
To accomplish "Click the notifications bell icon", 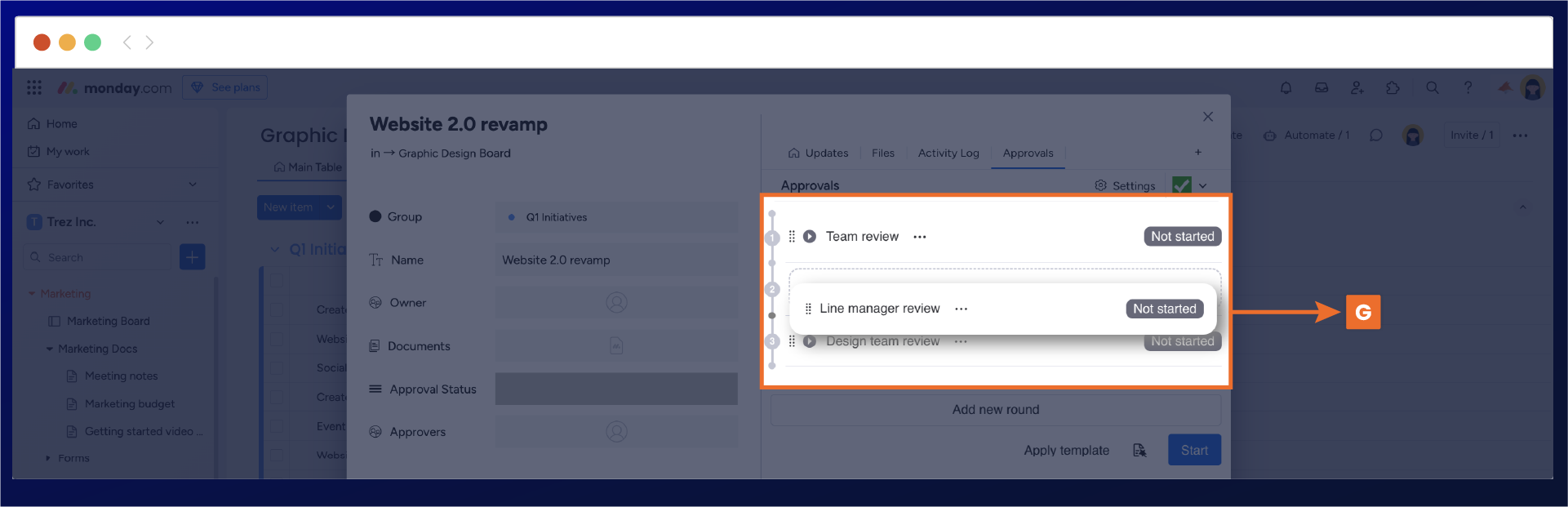I will (x=1286, y=88).
